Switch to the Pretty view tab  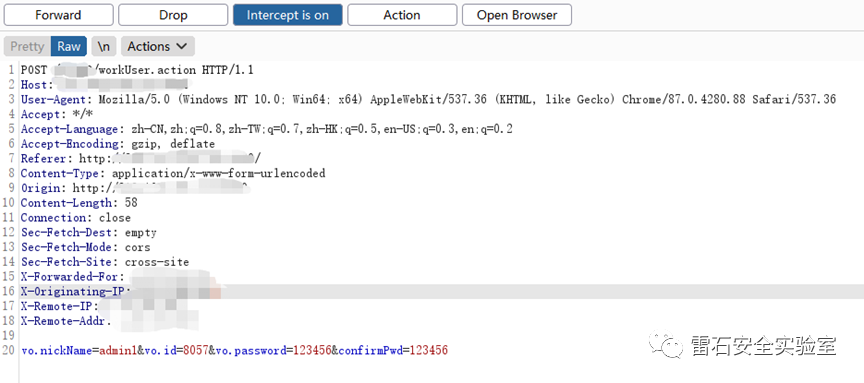point(27,46)
